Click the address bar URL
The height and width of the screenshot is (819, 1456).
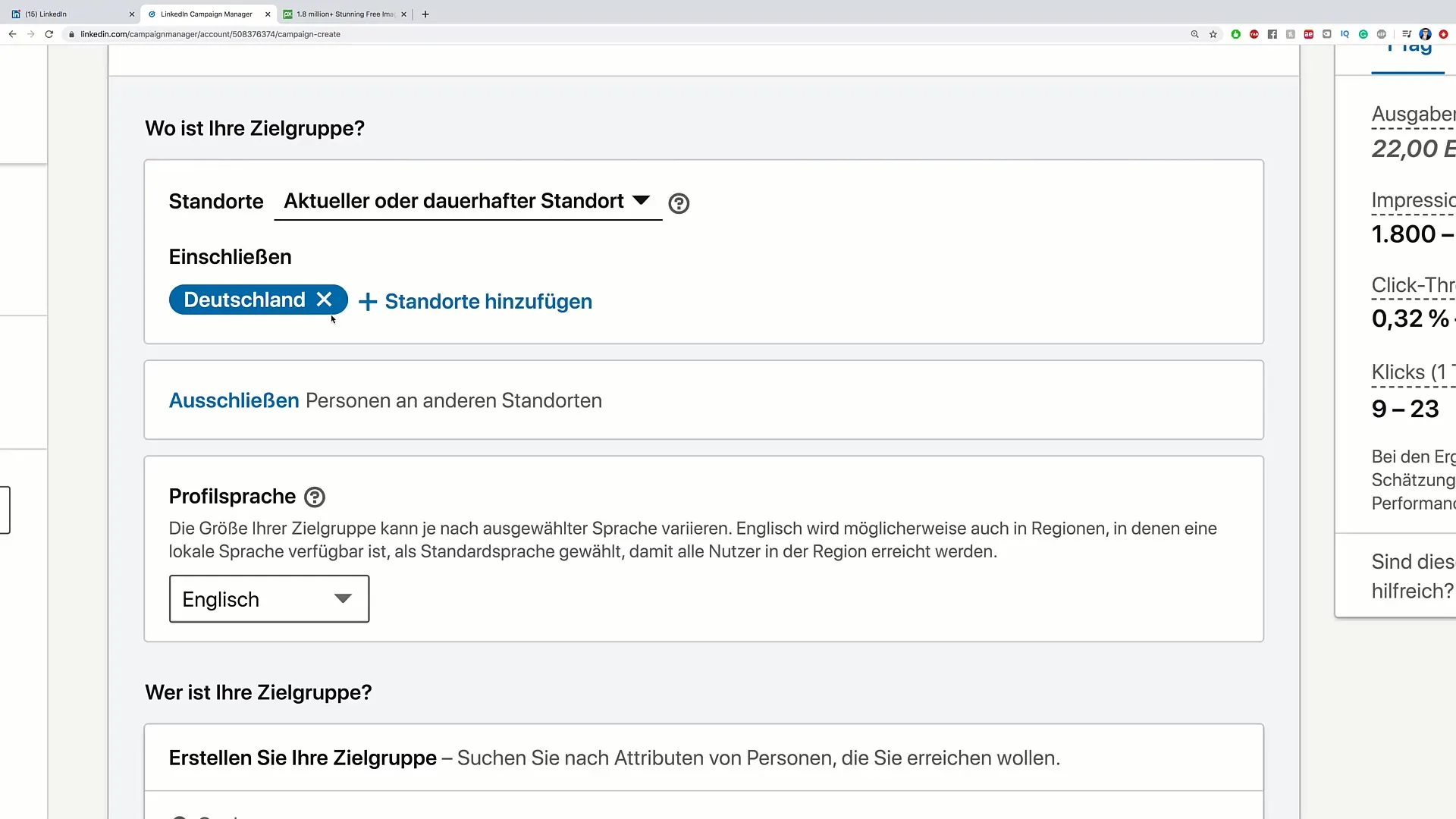click(x=210, y=34)
